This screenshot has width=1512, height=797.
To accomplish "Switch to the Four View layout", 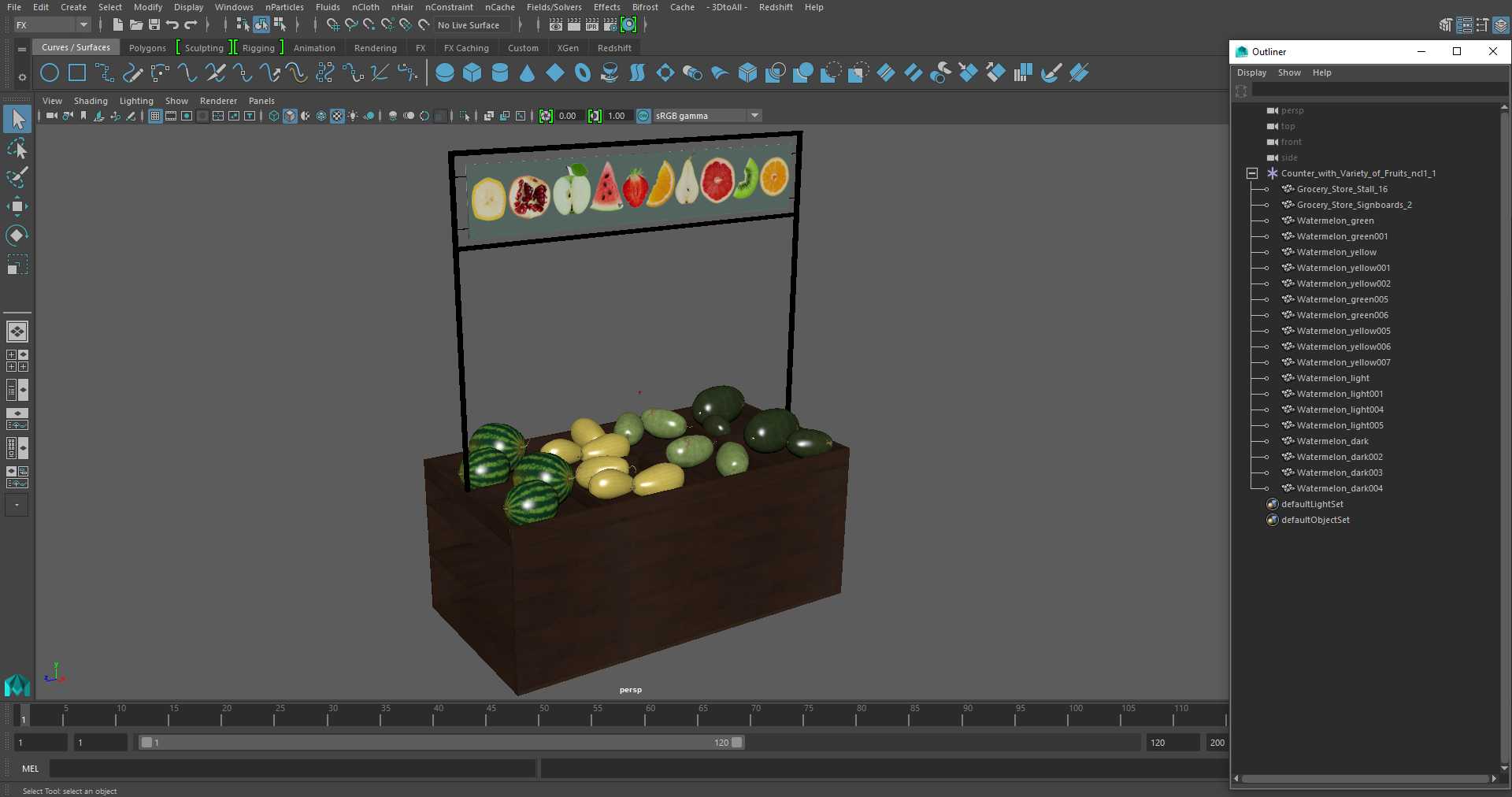I will click(x=17, y=361).
